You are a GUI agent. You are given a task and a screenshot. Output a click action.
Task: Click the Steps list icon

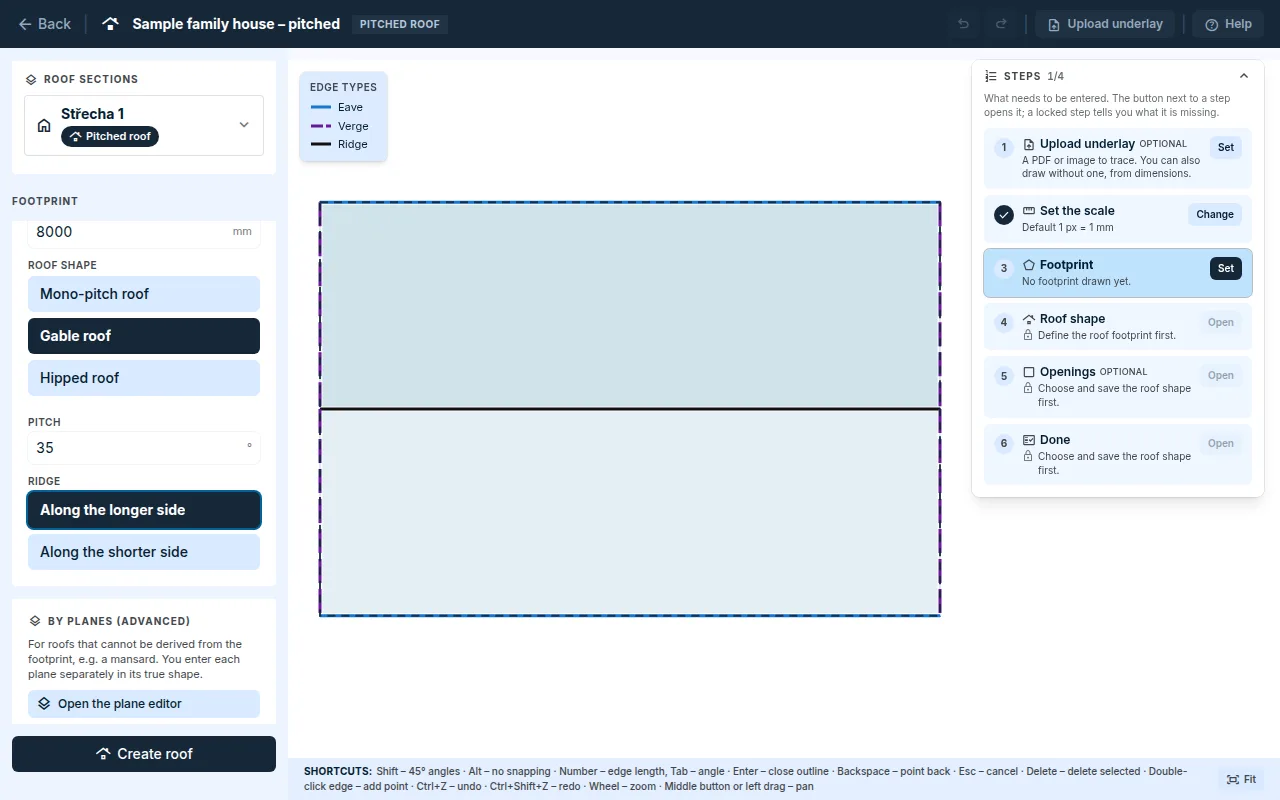click(x=991, y=76)
